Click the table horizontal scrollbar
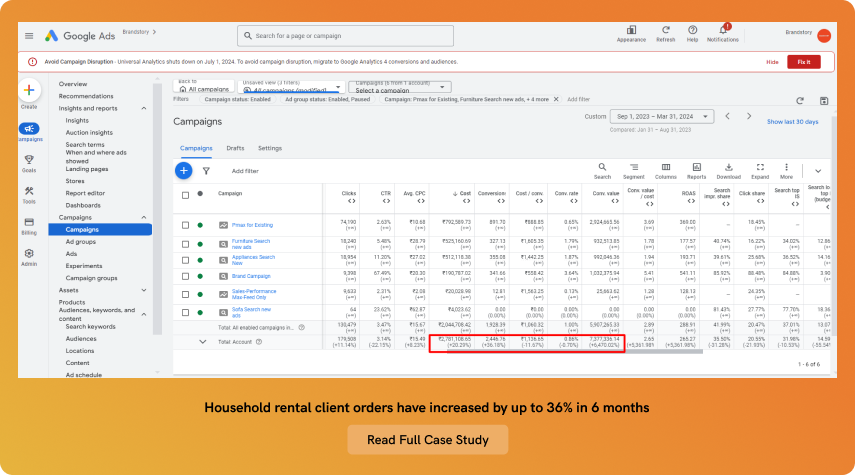This screenshot has height=475, width=855. 575,352
